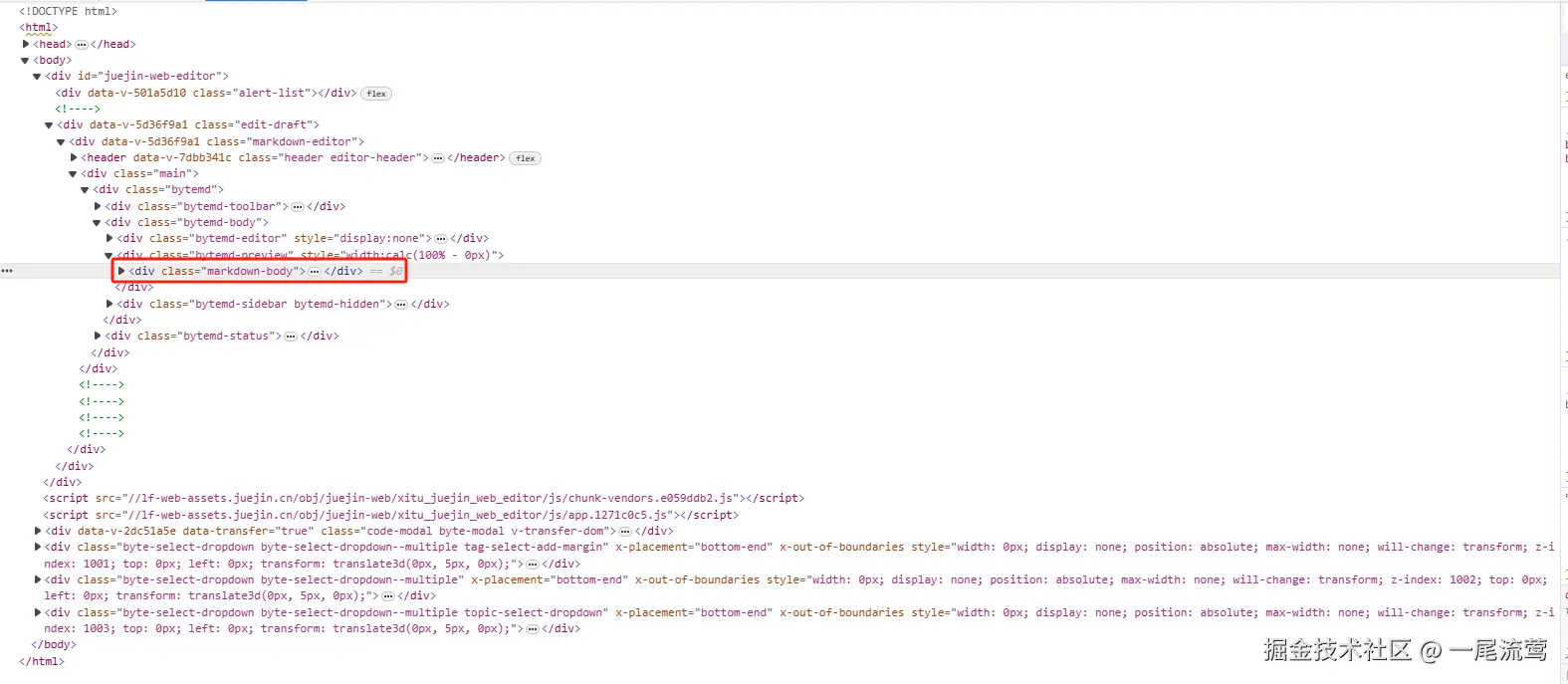Click the style="display:none" attribute
This screenshot has width=1568, height=684.
click(360, 238)
